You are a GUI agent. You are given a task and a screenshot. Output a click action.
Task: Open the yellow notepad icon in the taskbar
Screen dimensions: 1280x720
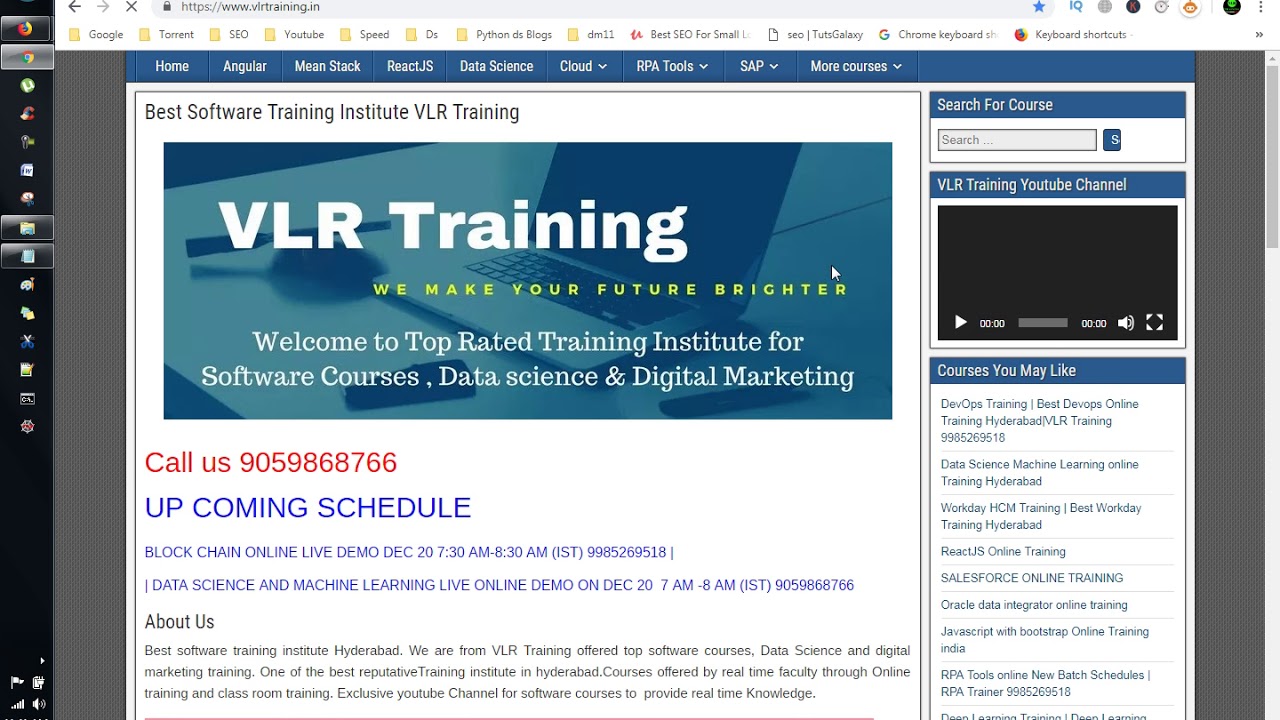(x=27, y=370)
